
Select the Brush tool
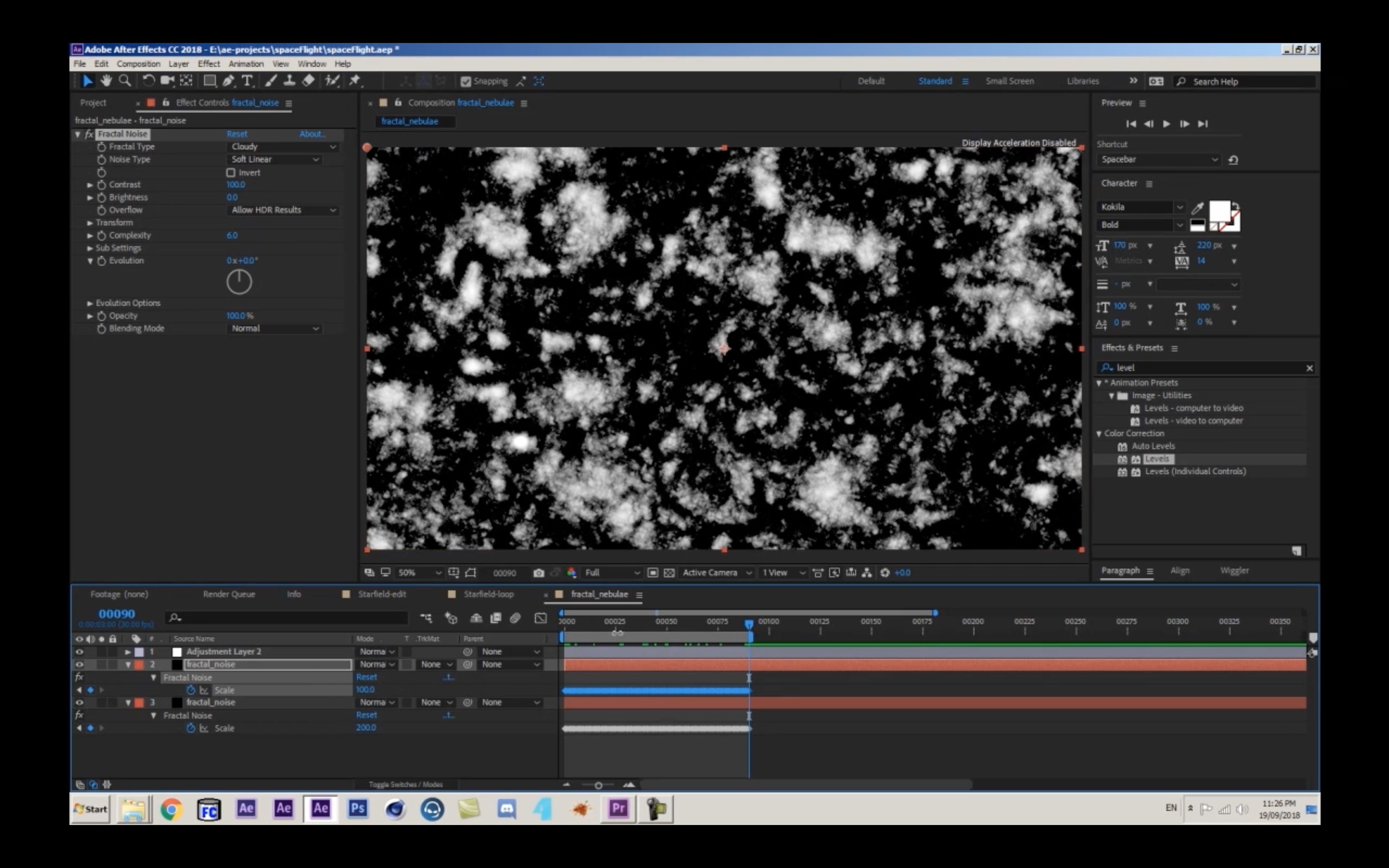[271, 81]
